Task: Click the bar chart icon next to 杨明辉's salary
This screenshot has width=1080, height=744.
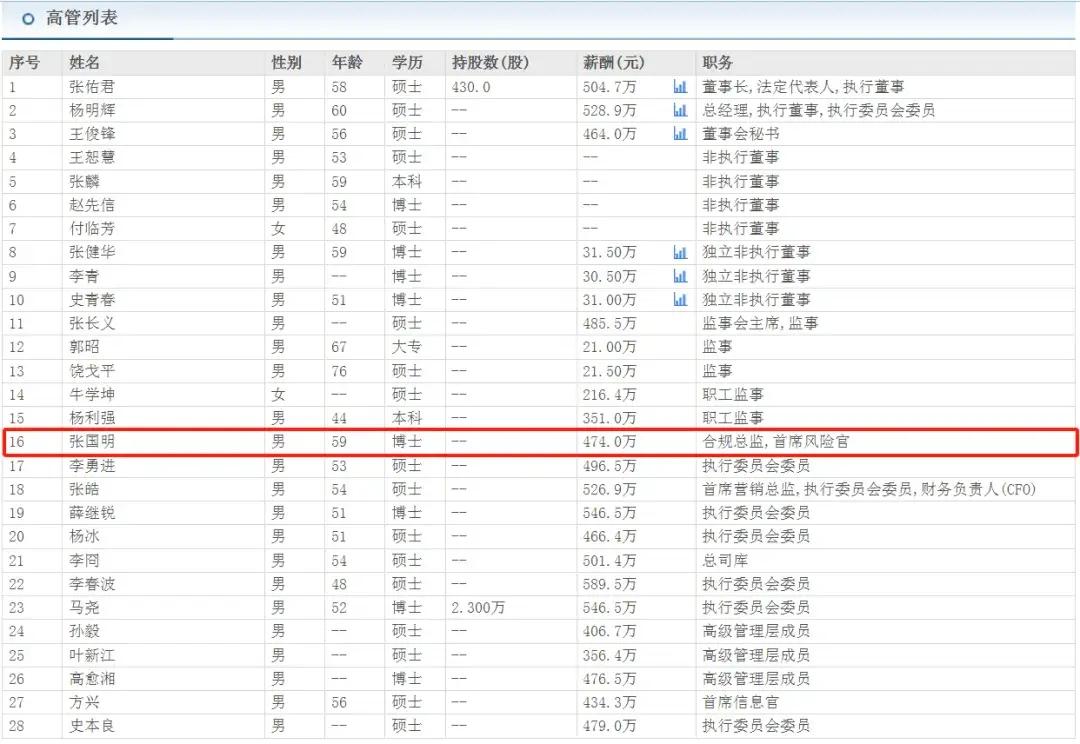Action: (681, 110)
